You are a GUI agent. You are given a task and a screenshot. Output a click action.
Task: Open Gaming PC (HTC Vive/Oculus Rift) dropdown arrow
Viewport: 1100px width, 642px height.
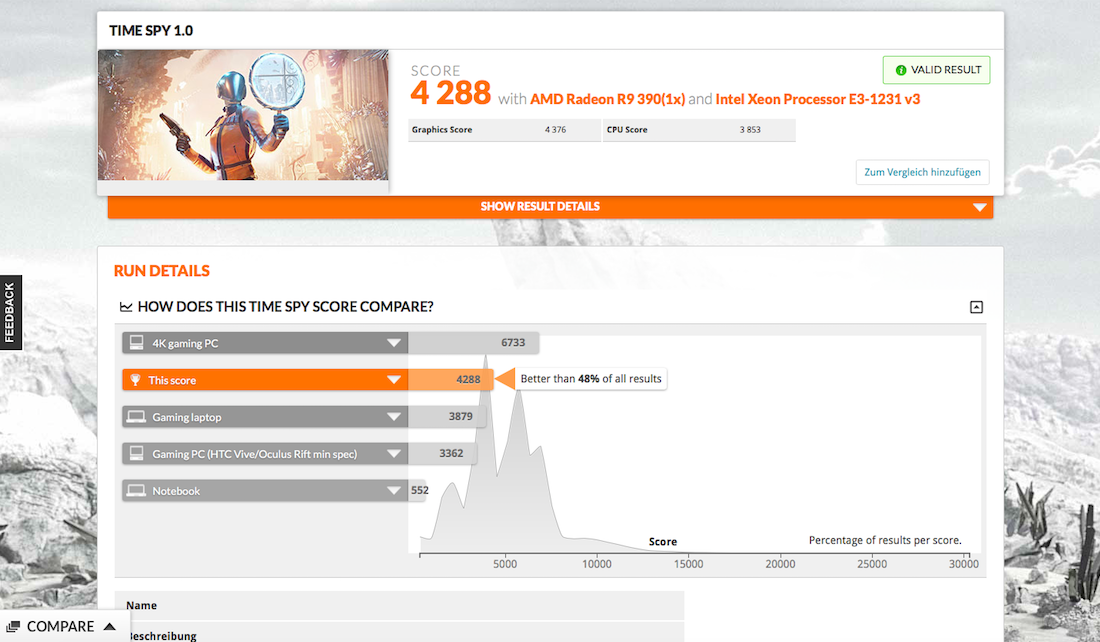click(394, 454)
